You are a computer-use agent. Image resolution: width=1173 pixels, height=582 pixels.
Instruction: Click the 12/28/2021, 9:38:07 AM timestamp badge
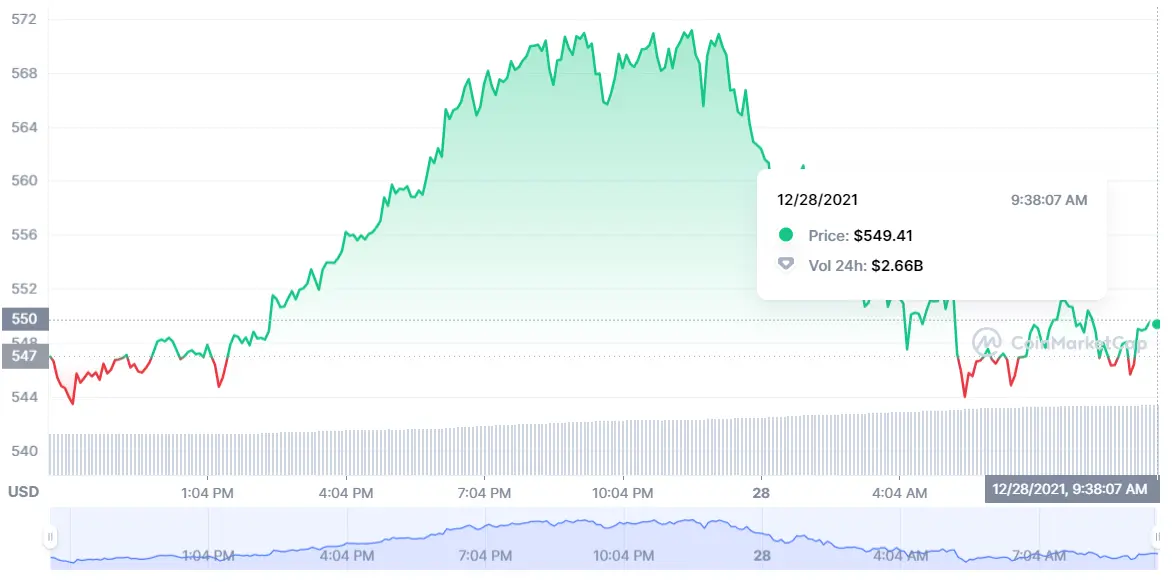tap(1071, 490)
